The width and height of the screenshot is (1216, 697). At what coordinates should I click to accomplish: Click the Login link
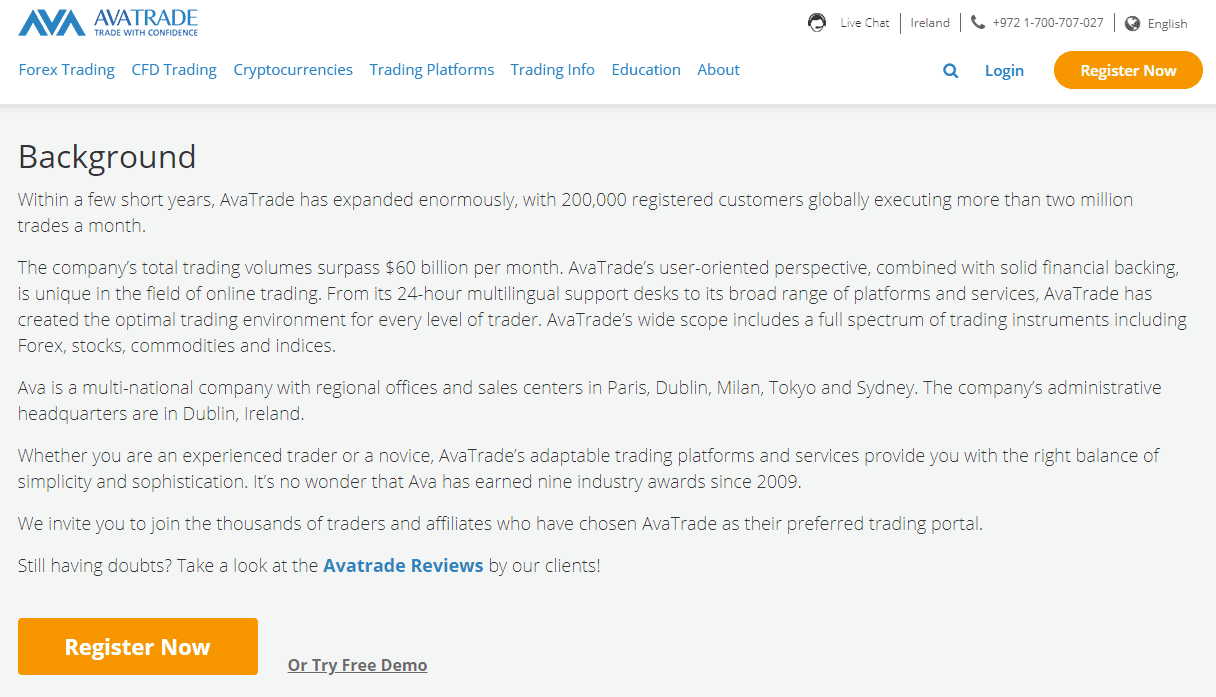(x=1004, y=71)
